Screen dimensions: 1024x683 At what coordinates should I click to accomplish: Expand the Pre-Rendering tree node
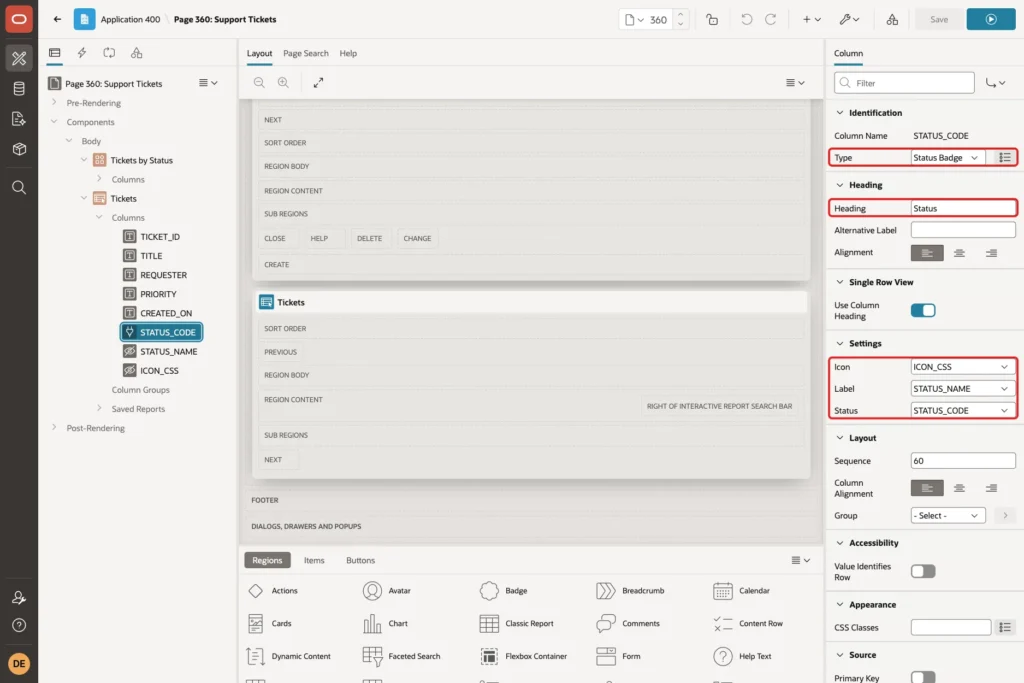tap(54, 103)
